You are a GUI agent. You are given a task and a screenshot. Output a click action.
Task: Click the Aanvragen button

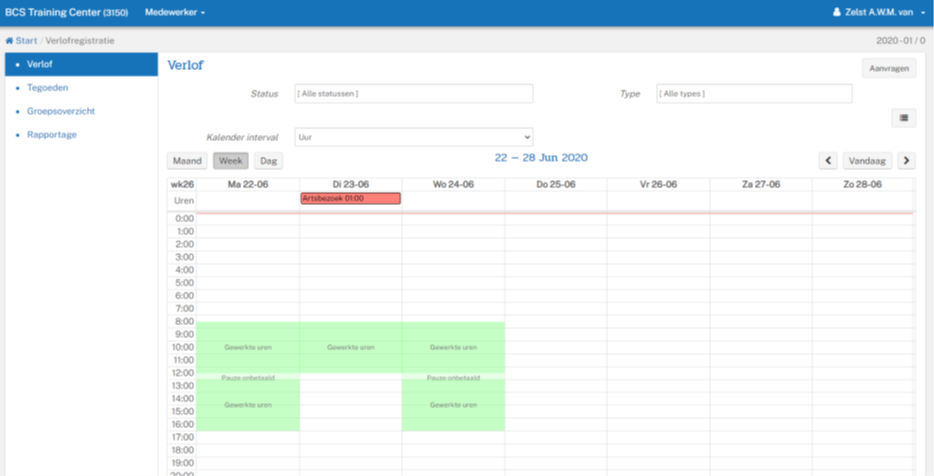click(x=889, y=69)
